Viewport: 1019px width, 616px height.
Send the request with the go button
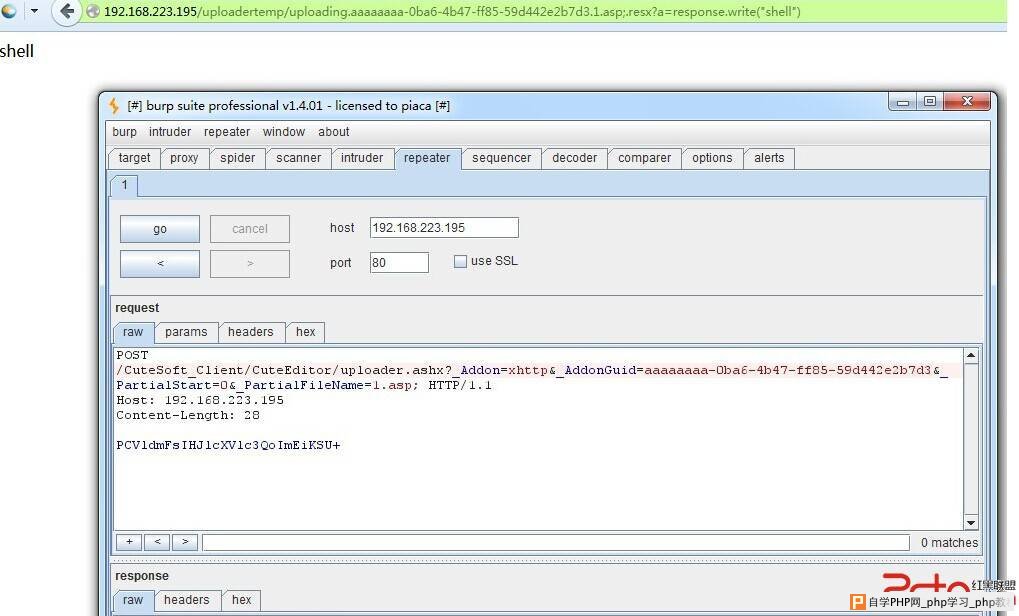click(160, 229)
